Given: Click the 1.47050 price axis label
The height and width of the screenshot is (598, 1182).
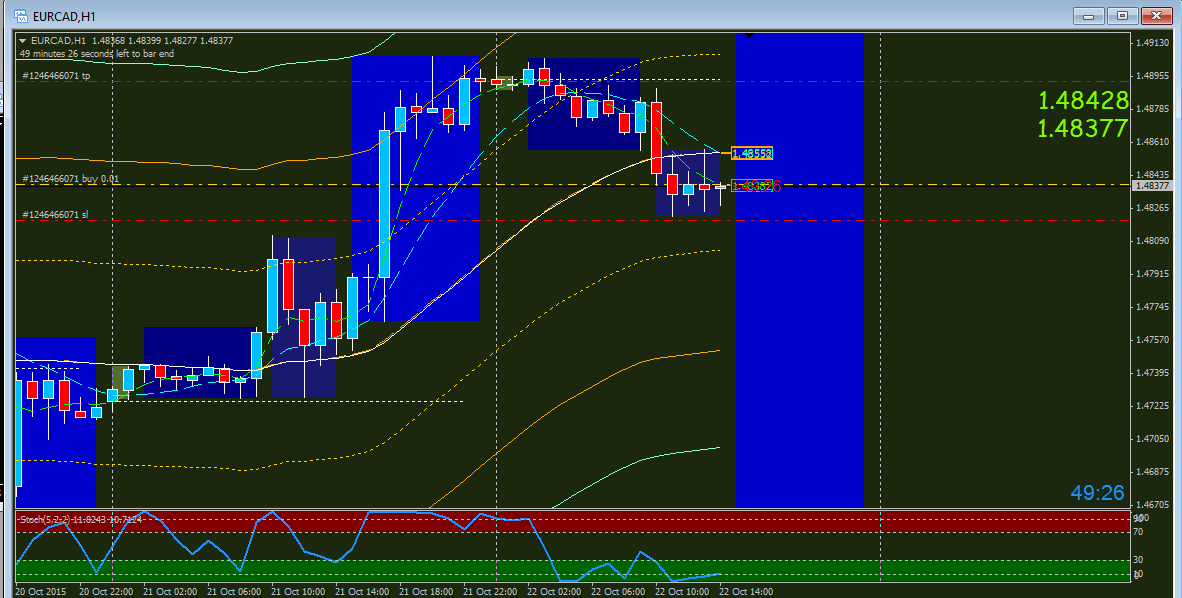Looking at the screenshot, I should point(1152,439).
